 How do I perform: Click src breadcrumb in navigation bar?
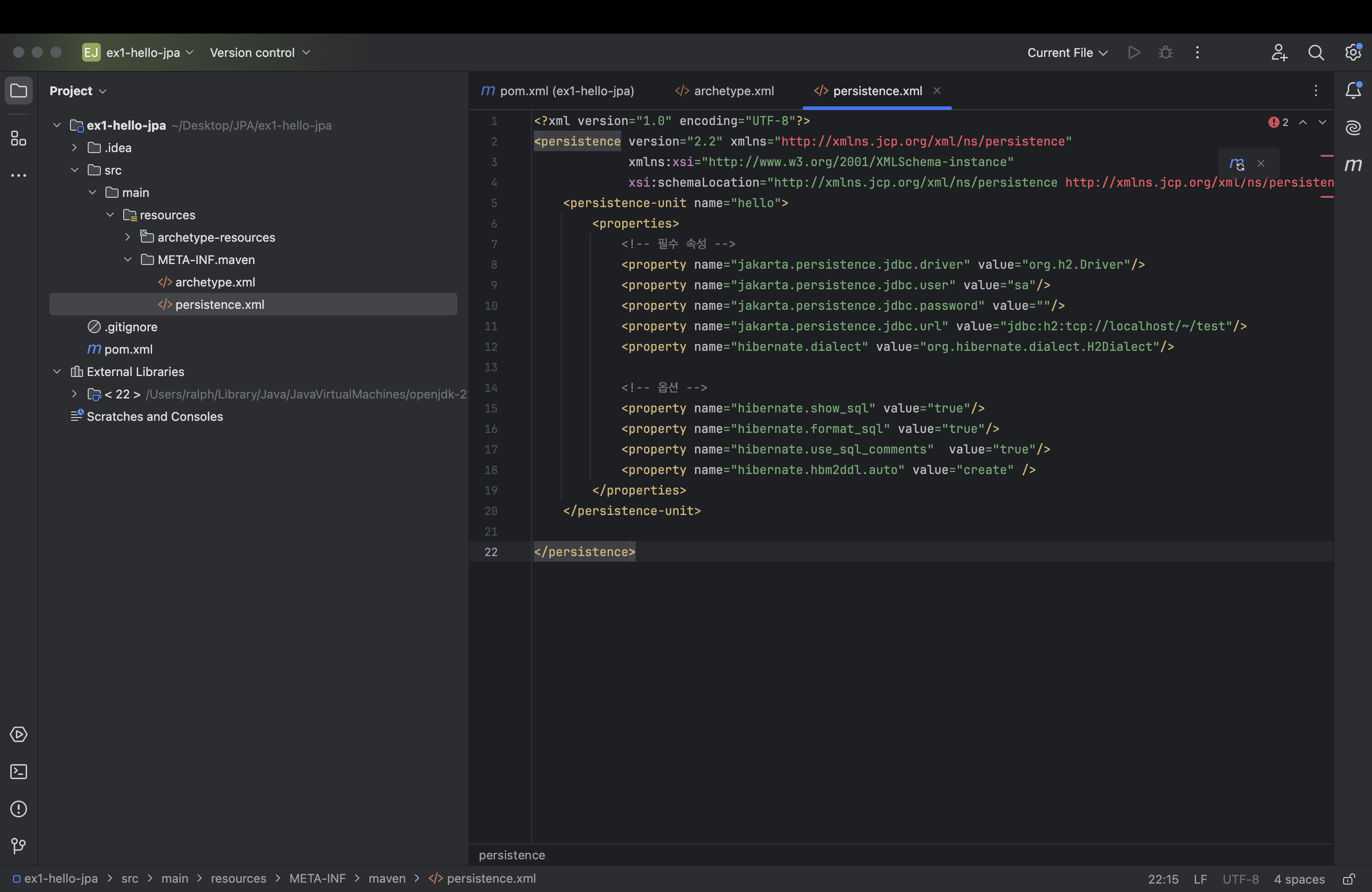(x=130, y=879)
